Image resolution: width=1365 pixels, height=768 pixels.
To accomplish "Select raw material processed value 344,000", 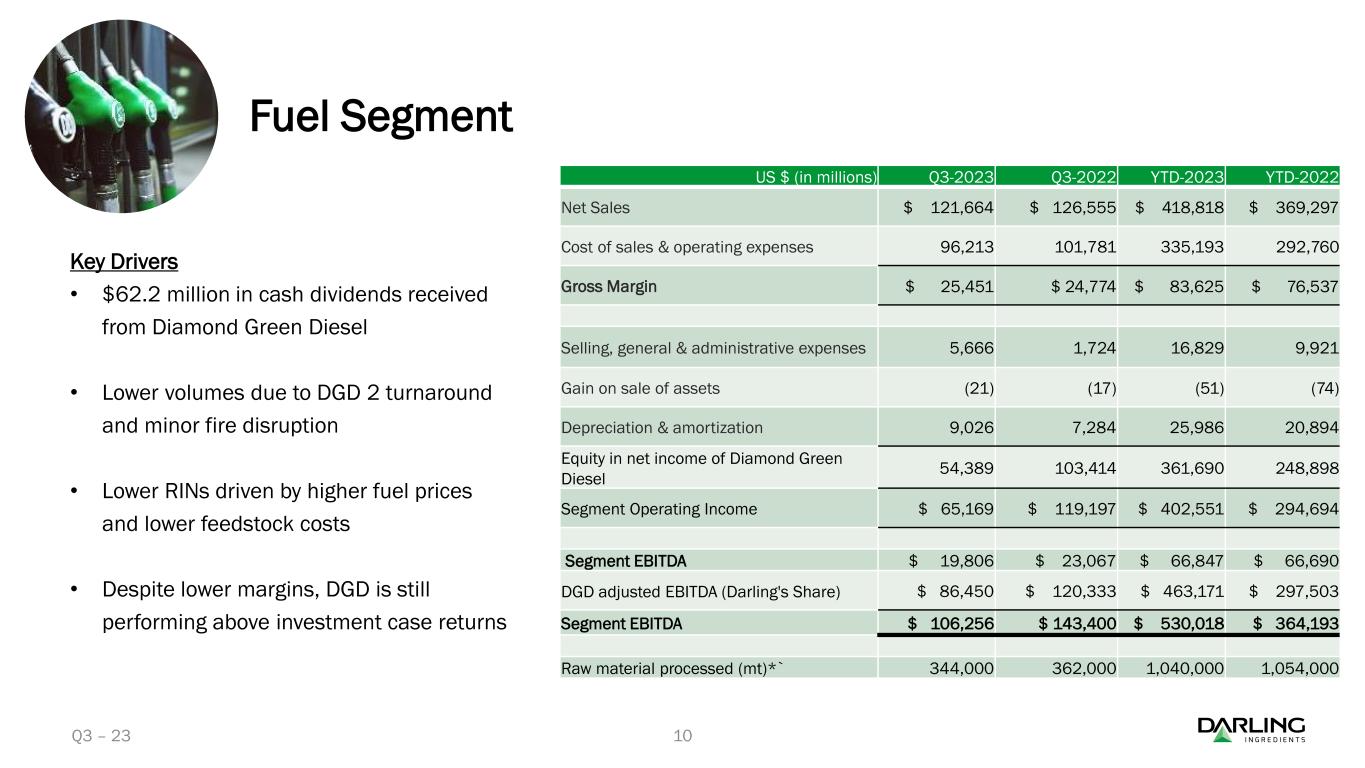I will (x=961, y=666).
